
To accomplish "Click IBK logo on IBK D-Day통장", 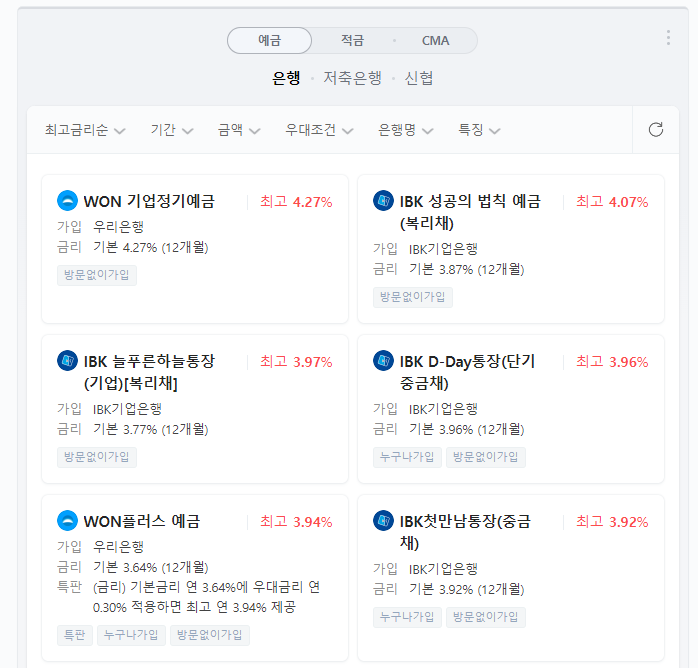I will coord(383,360).
